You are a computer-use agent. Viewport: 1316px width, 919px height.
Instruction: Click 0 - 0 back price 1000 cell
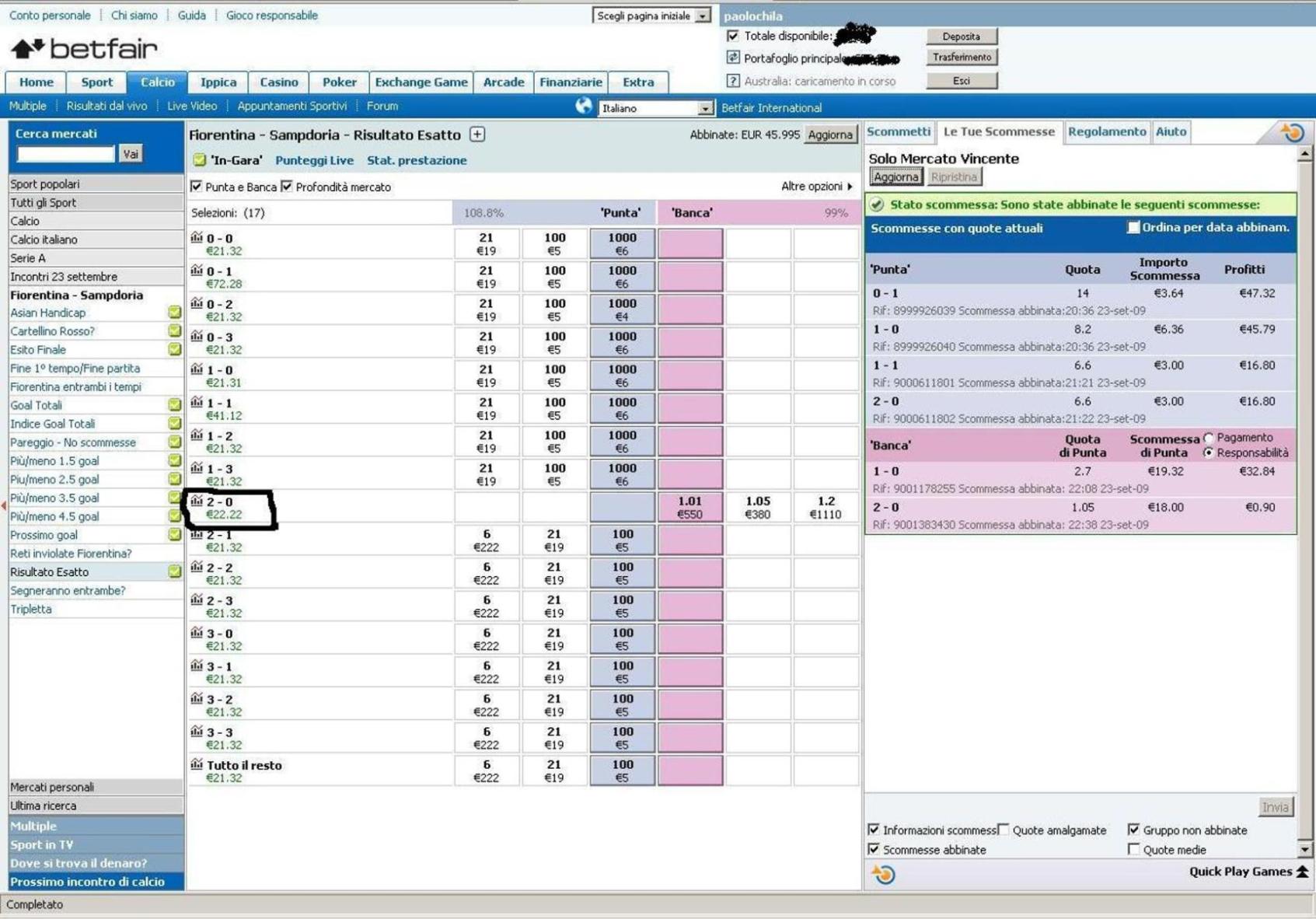[622, 243]
